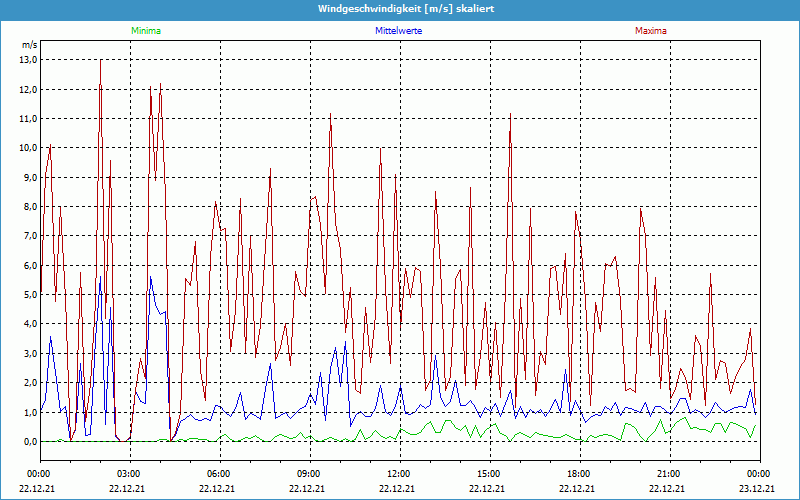Click the 13 m/s red maxima peak

coord(100,62)
